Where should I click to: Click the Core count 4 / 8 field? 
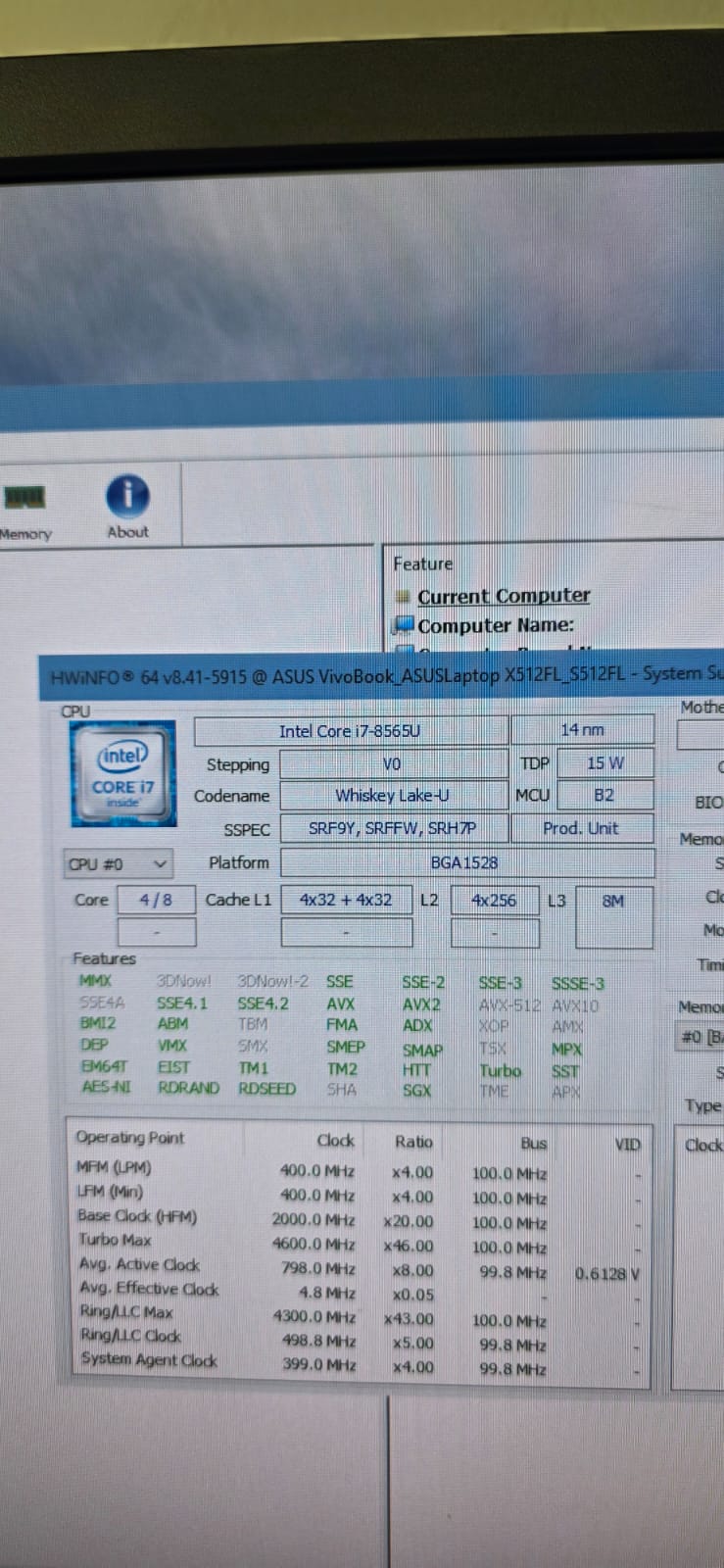tap(156, 900)
